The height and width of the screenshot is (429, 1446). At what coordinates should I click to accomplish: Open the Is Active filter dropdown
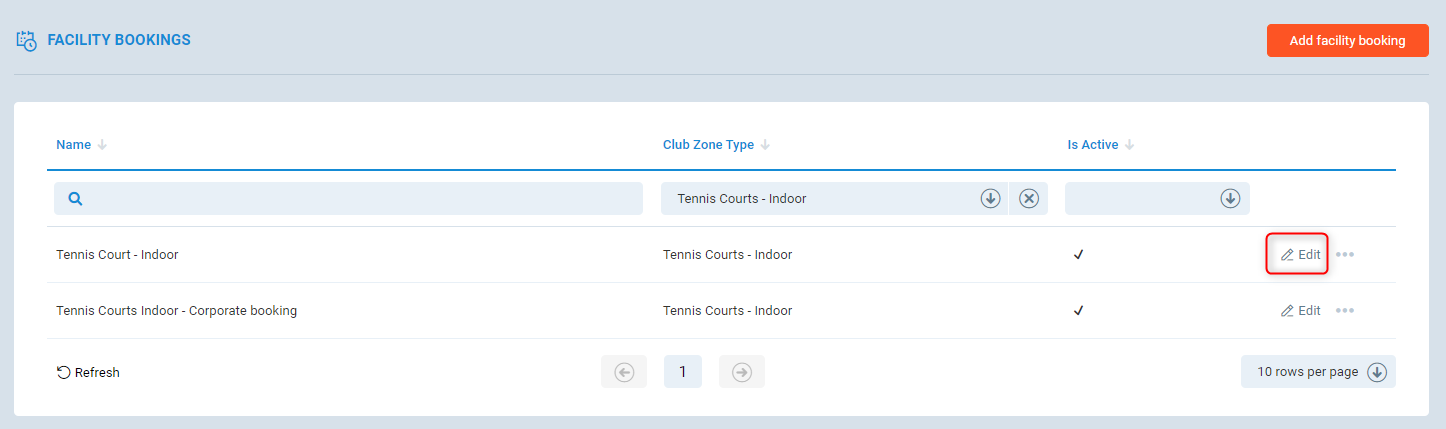click(x=1230, y=199)
